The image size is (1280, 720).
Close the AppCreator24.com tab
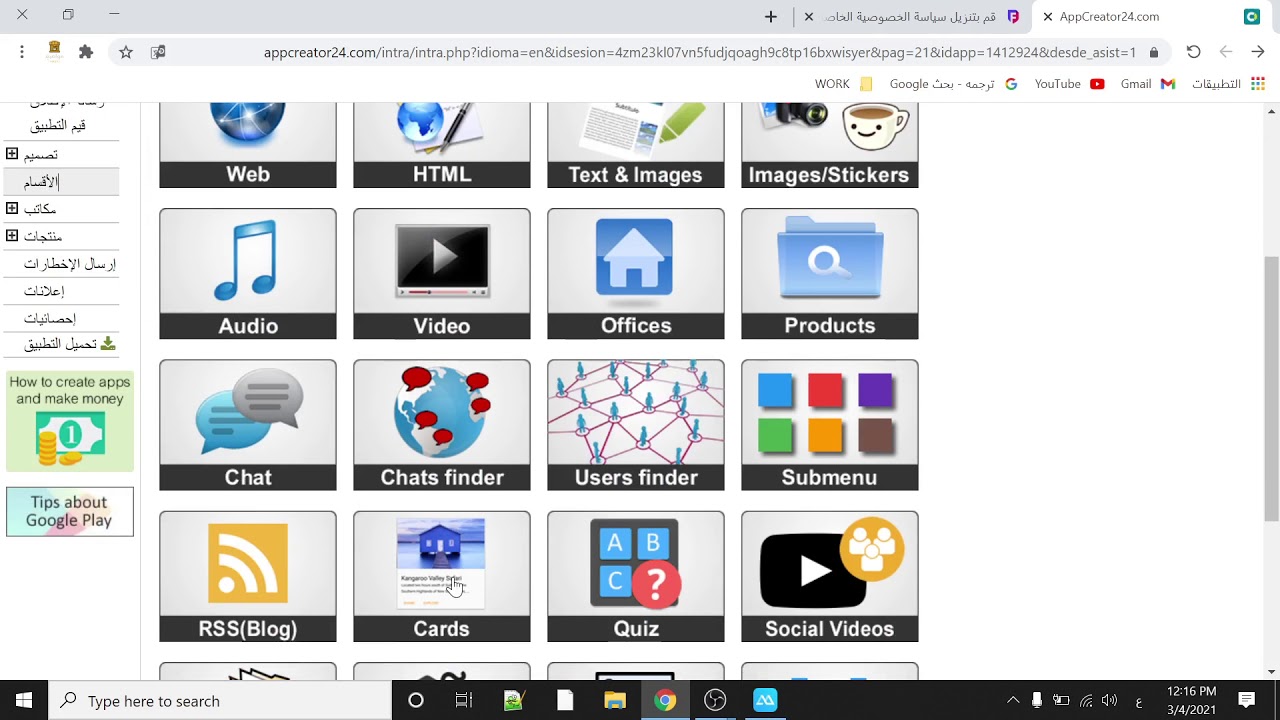click(x=1048, y=17)
